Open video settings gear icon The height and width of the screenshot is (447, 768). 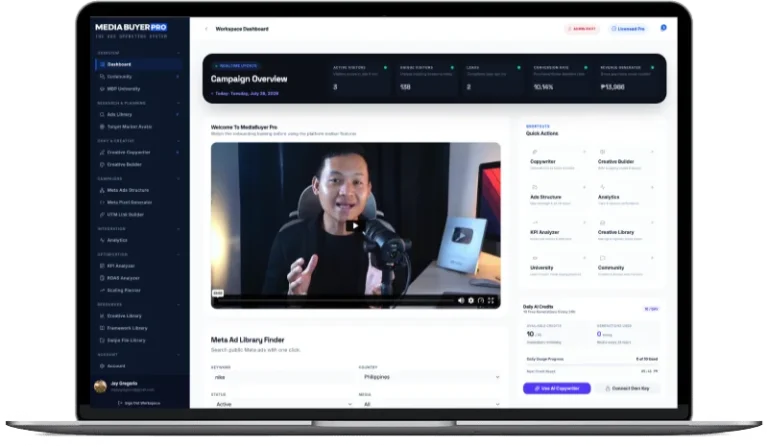(x=471, y=301)
